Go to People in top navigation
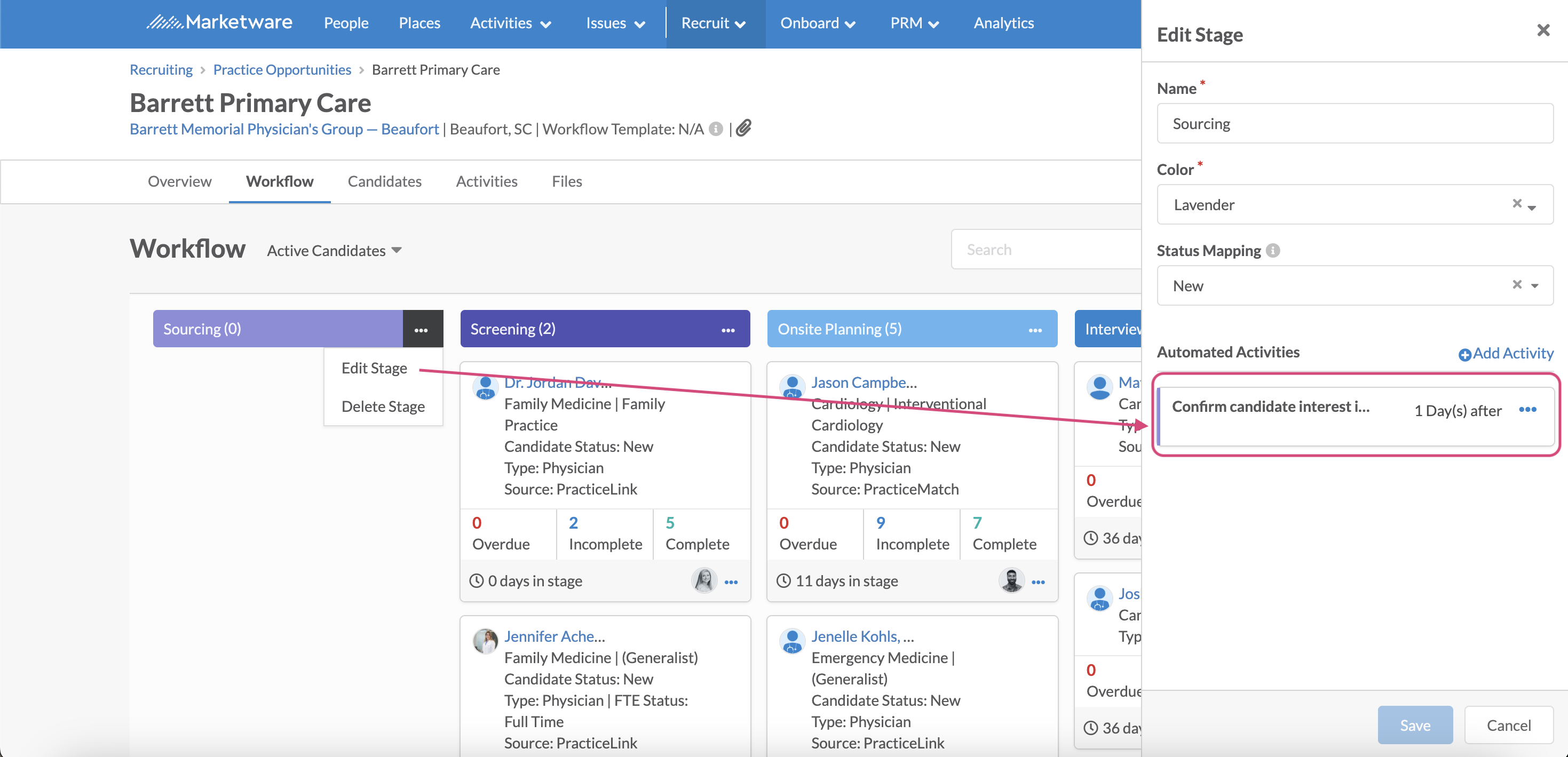 [346, 23]
